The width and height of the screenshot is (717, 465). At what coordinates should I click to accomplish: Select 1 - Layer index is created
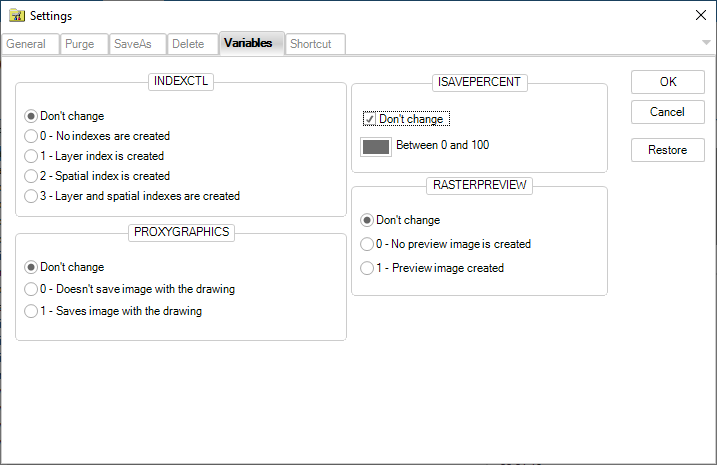coord(32,156)
